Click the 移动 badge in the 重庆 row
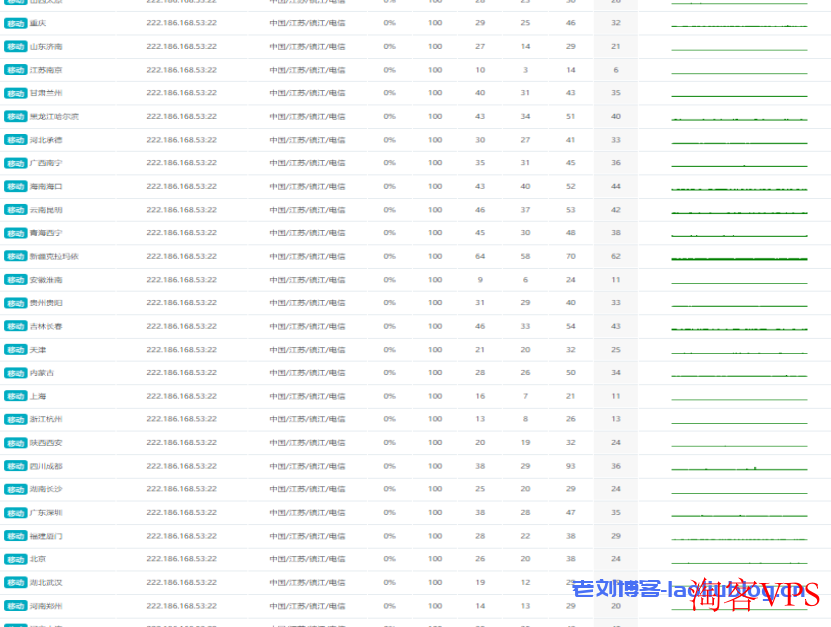The image size is (831, 627). click(15, 23)
